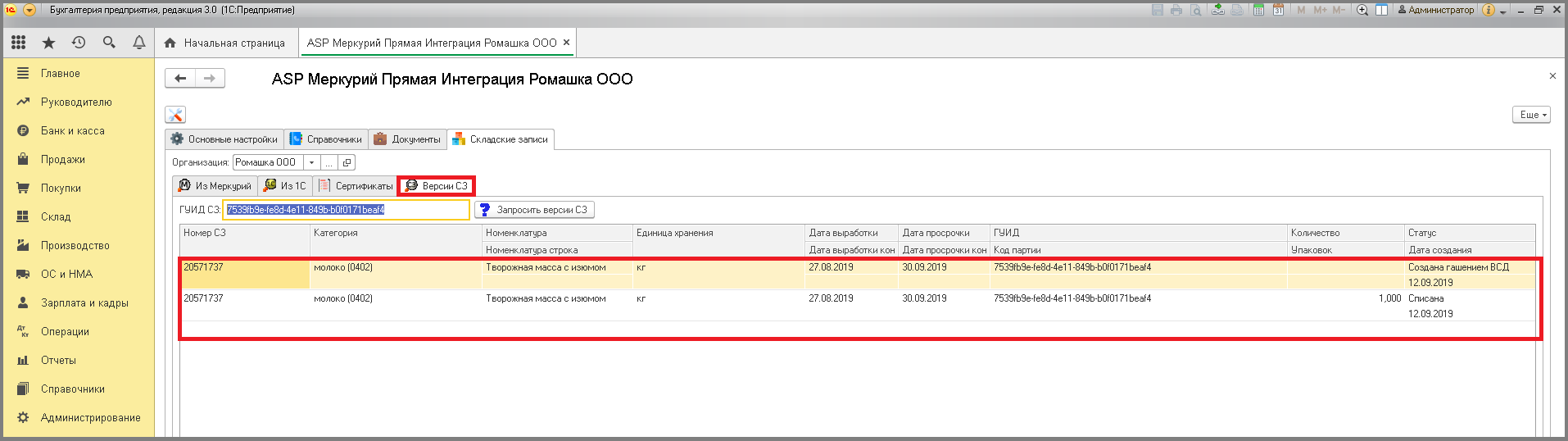This screenshot has width=1568, height=441.
Task: Open Главное section in sidebar
Action: [79, 73]
